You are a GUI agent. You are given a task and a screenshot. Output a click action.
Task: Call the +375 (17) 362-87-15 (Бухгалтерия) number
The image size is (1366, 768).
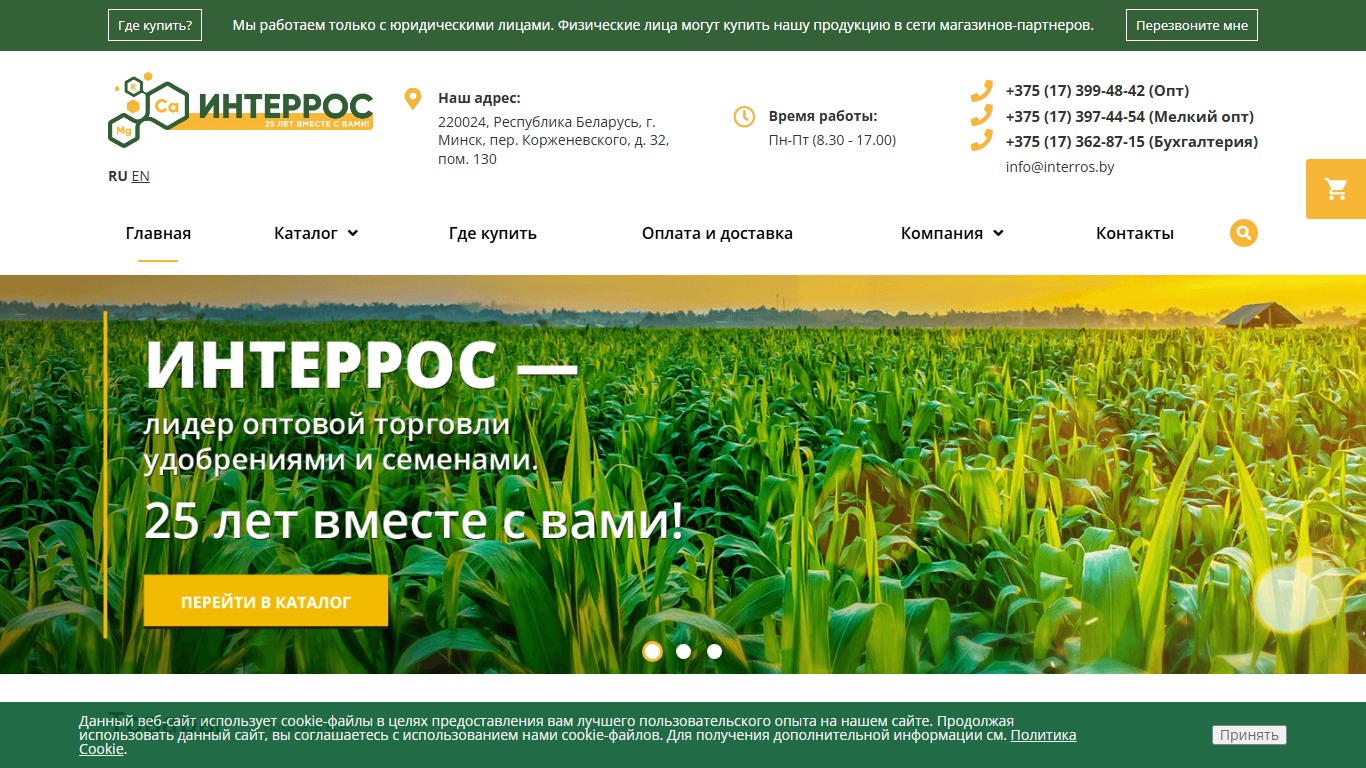pos(1132,141)
